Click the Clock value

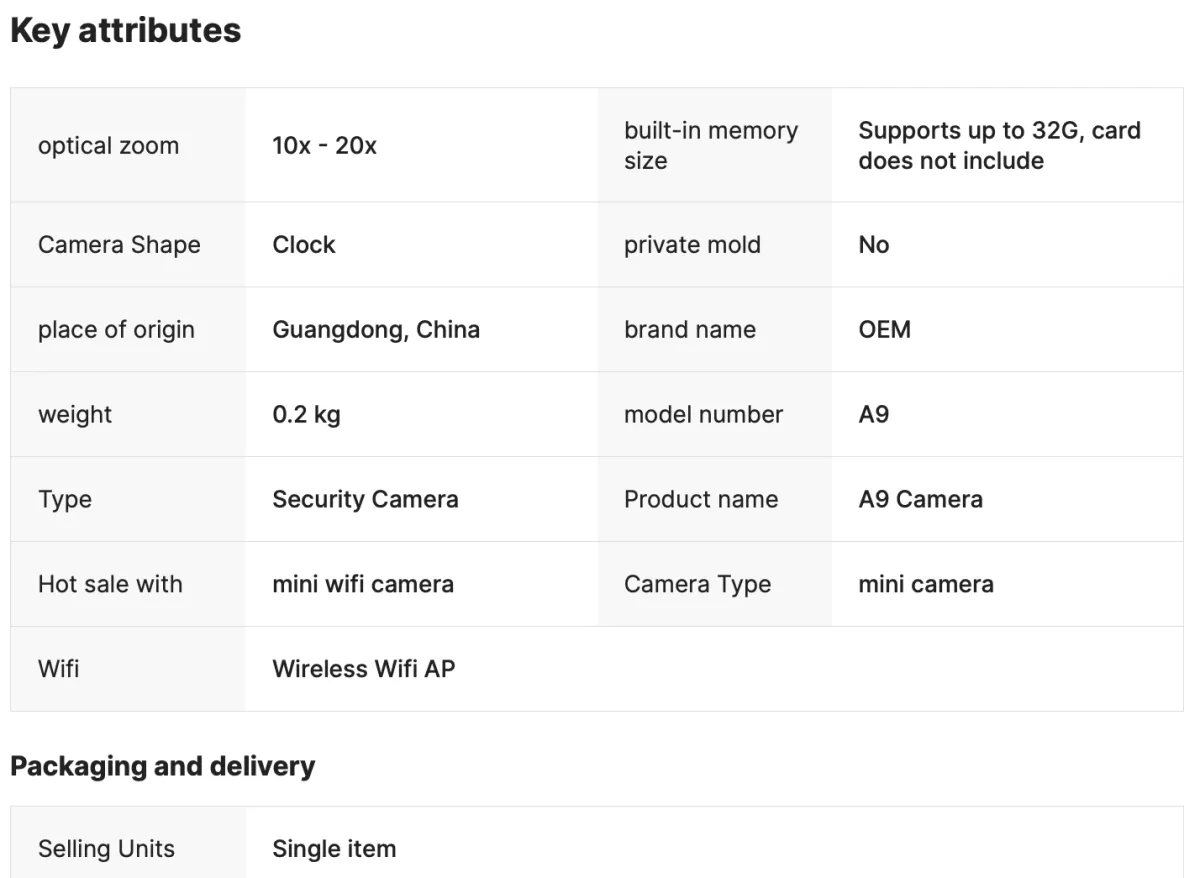[x=304, y=245]
